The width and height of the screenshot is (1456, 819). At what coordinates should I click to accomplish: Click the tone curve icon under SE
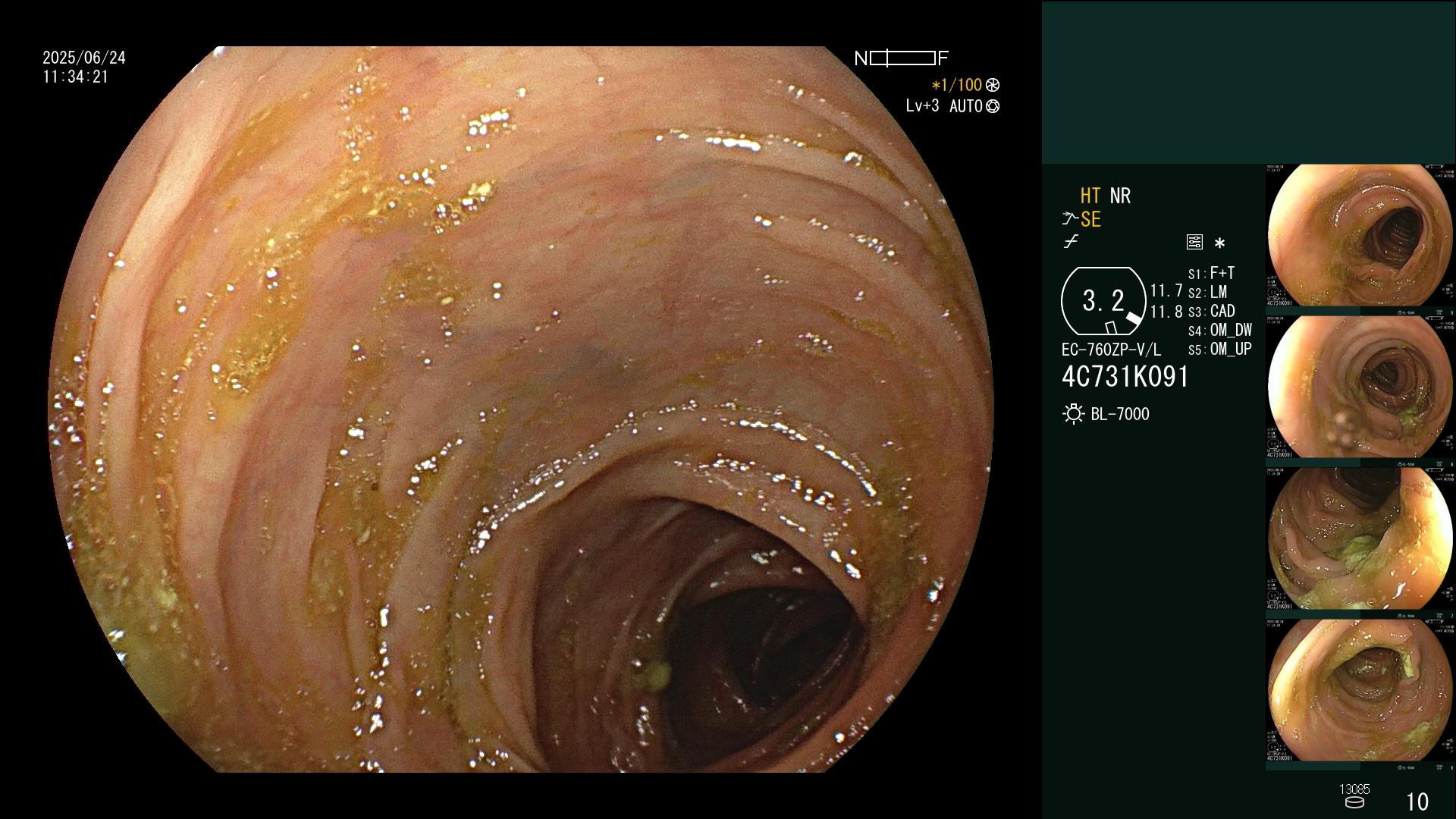coord(1071,242)
